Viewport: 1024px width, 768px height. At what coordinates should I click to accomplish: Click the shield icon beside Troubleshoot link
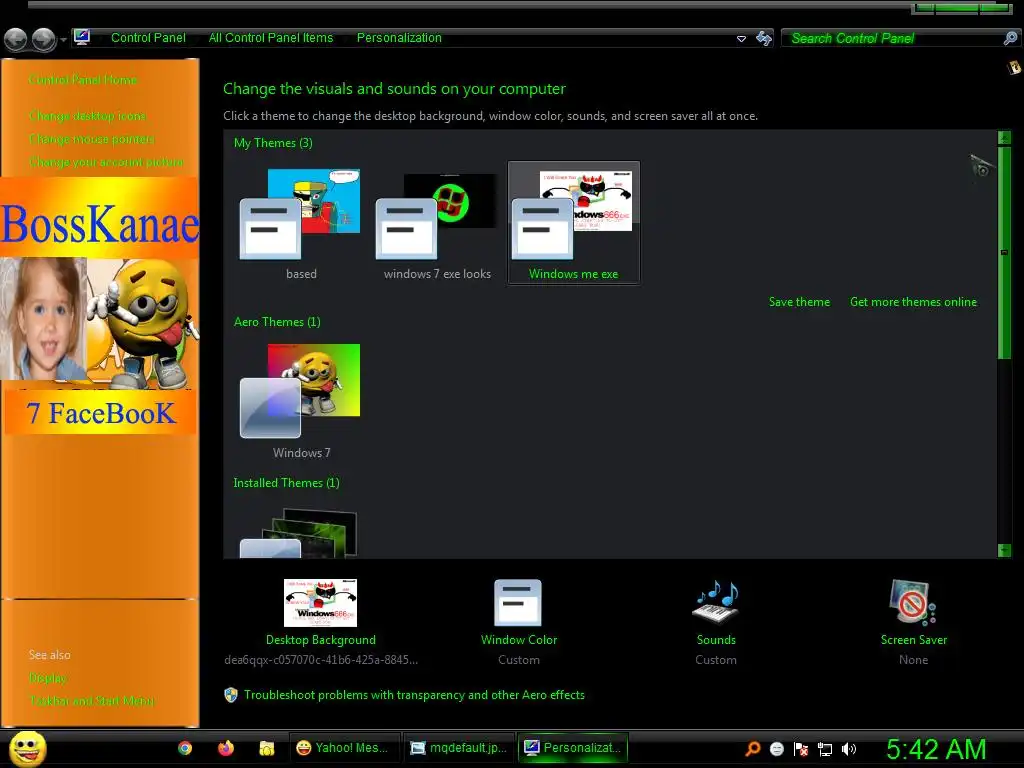231,695
